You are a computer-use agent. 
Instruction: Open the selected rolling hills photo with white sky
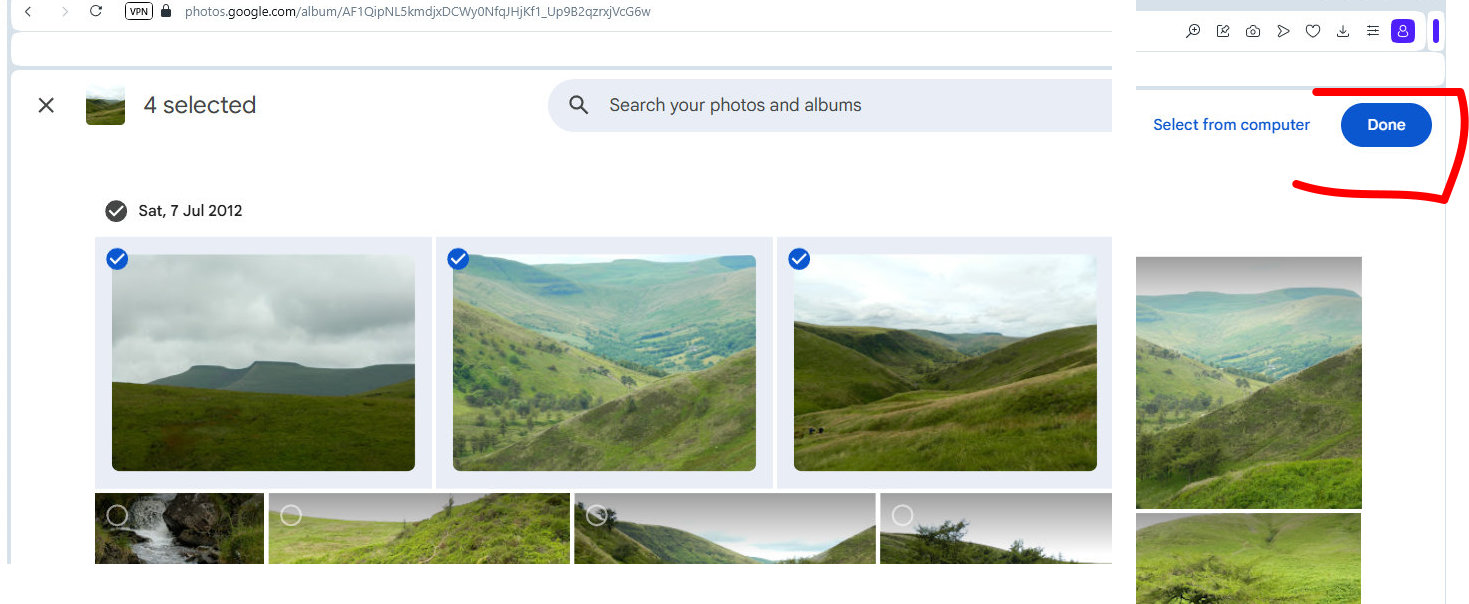coord(945,363)
